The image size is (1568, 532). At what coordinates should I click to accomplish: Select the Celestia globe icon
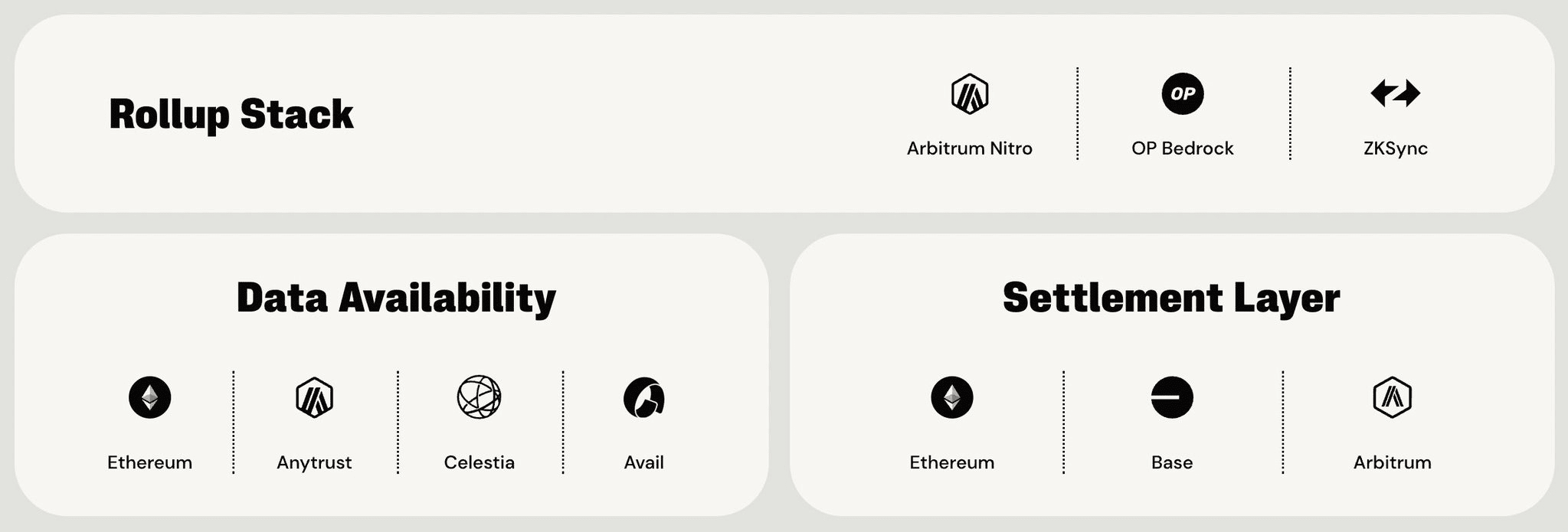coord(479,397)
